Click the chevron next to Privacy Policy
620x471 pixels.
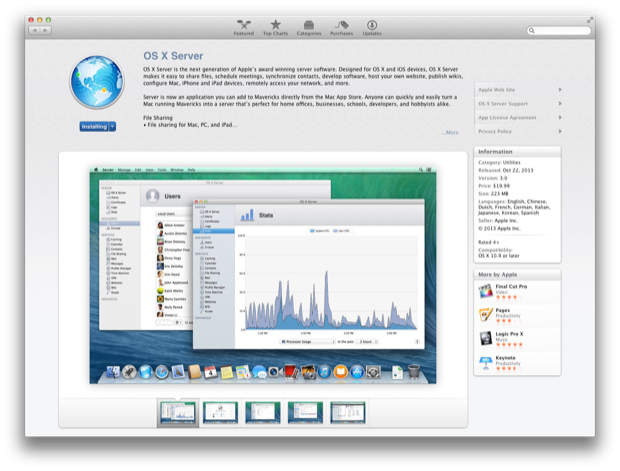[x=560, y=131]
